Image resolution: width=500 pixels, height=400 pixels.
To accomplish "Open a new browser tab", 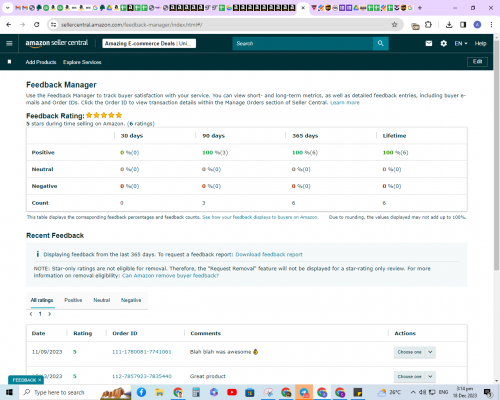I will (420, 8).
